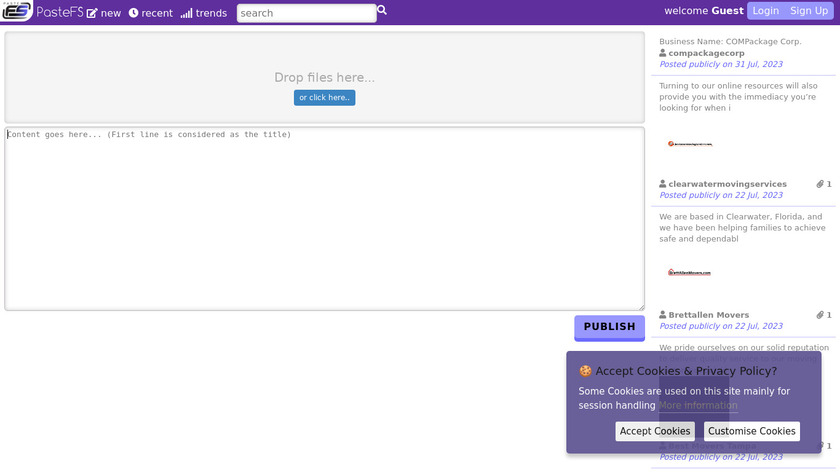The height and width of the screenshot is (472, 840).
Task: Click the Login button
Action: point(766,11)
